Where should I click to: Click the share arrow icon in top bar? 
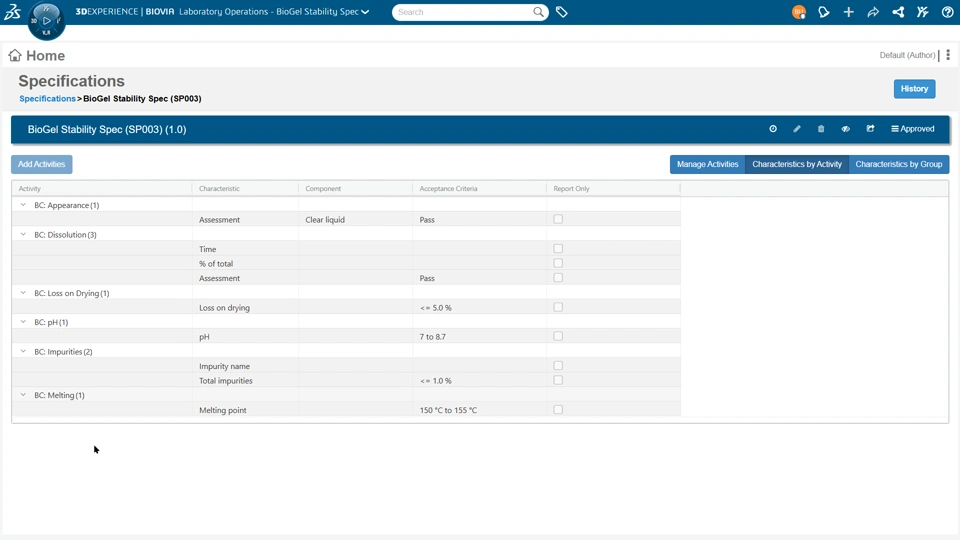point(873,12)
